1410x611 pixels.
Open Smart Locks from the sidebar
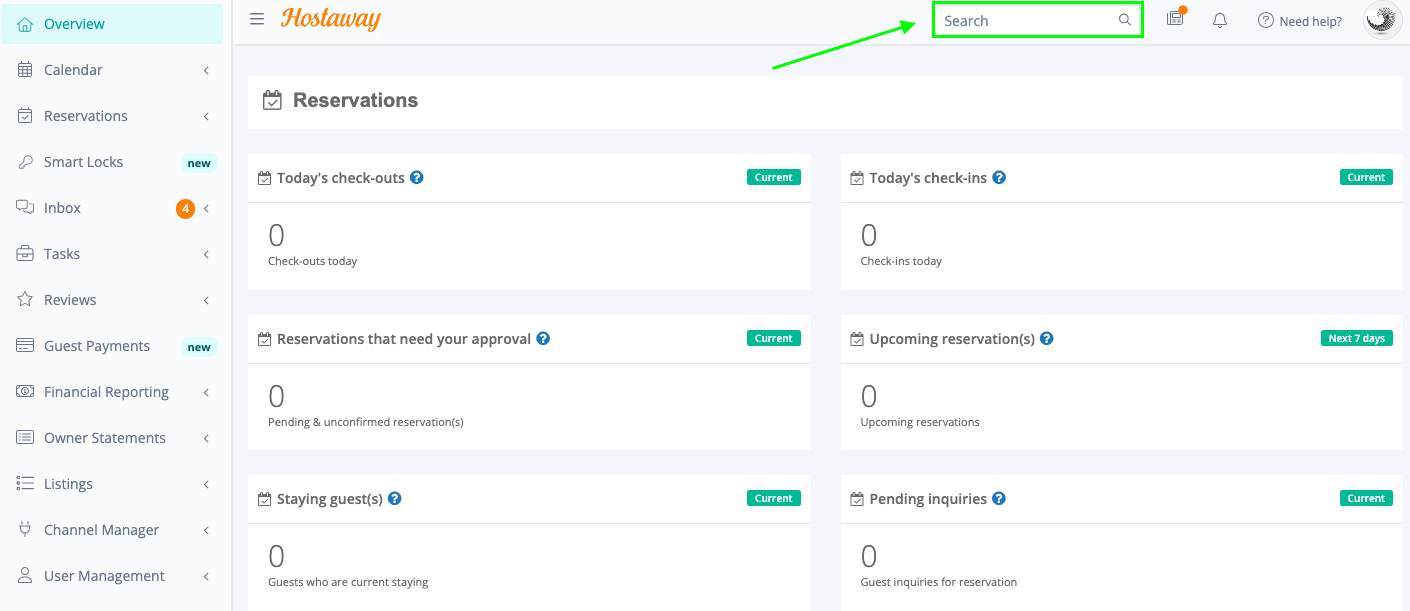click(83, 162)
